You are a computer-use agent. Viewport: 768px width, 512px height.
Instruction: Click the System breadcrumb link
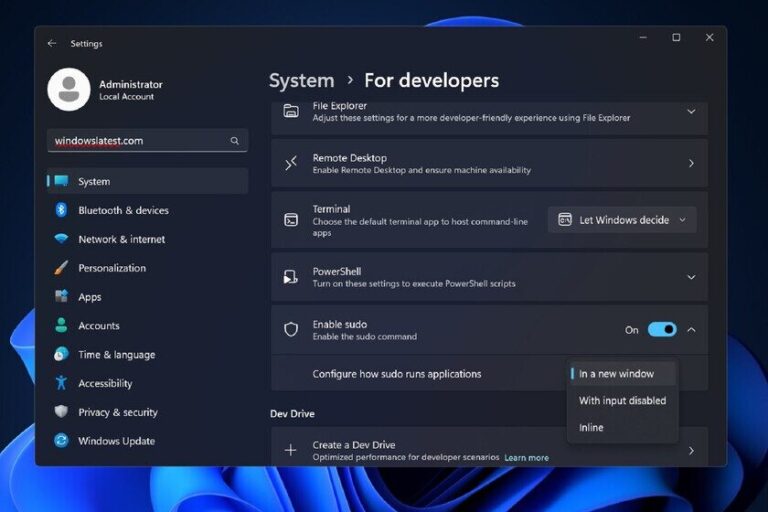click(301, 80)
